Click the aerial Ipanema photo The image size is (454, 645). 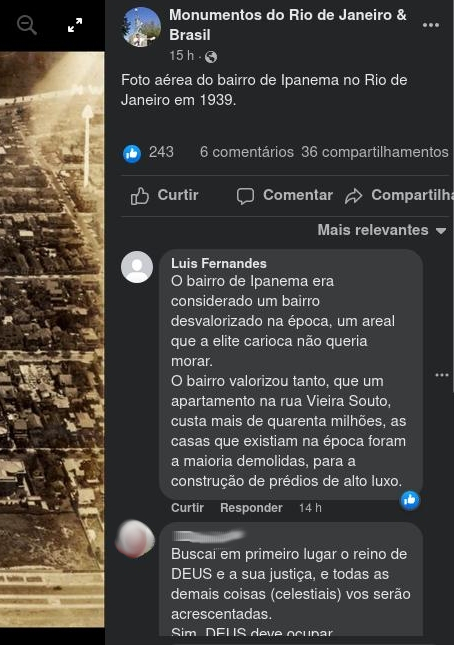click(52, 339)
